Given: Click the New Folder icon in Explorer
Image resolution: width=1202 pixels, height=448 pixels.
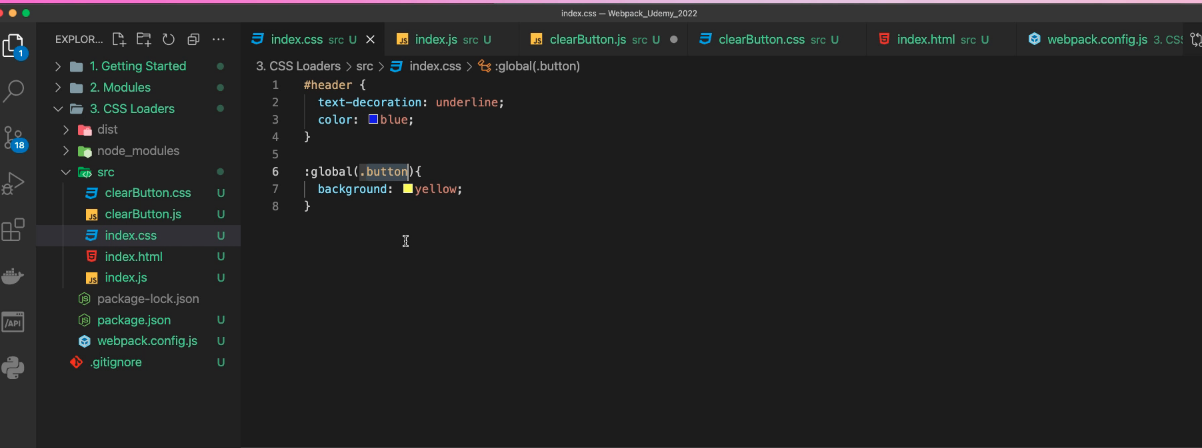Looking at the screenshot, I should pos(144,40).
